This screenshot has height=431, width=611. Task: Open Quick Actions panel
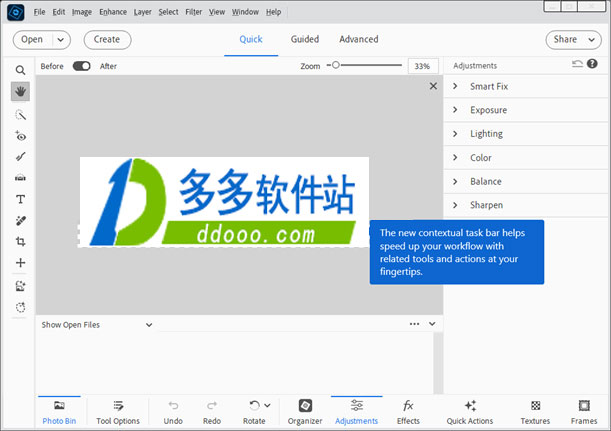click(470, 412)
